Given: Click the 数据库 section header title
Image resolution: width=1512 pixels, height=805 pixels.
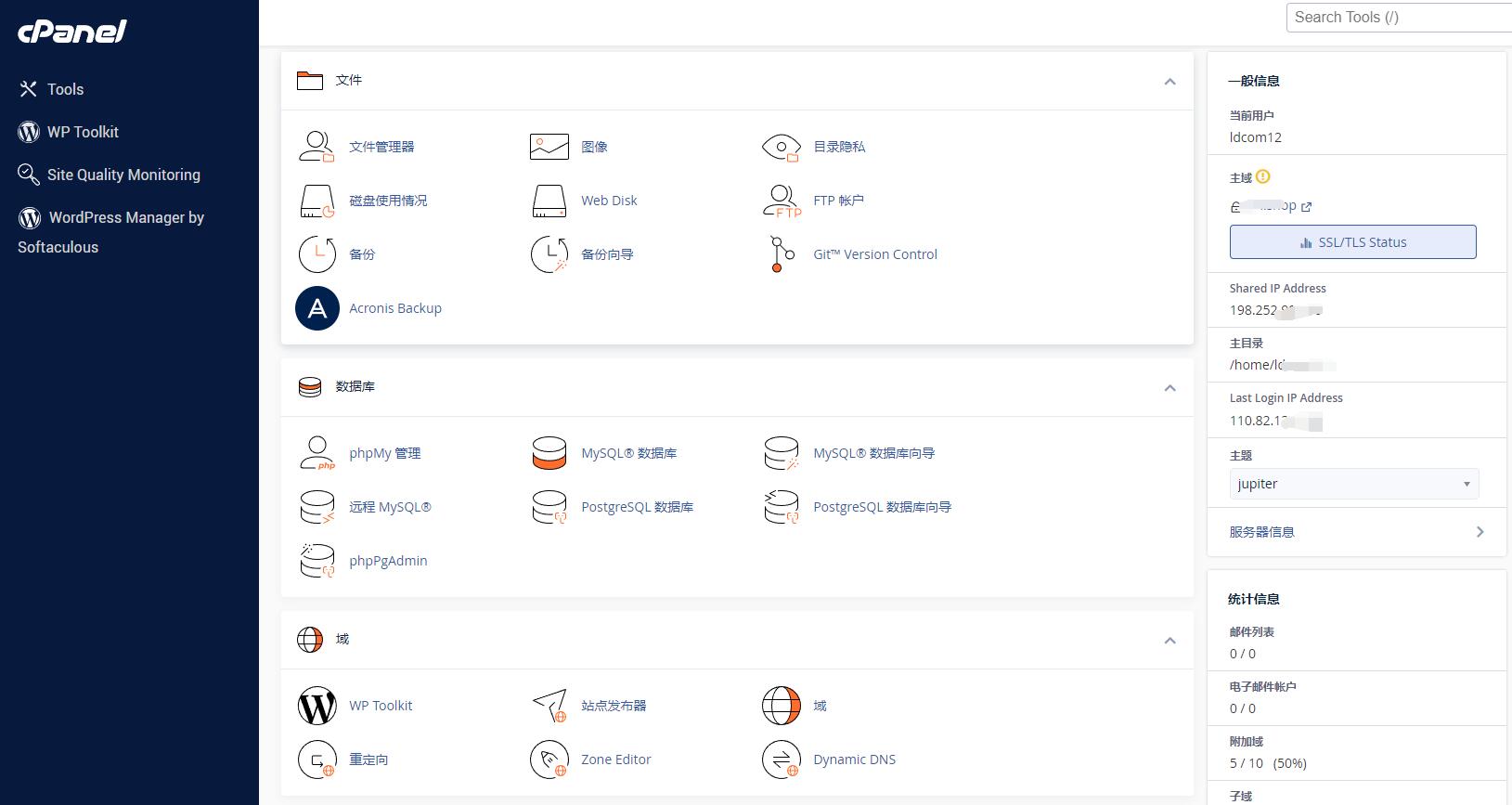Looking at the screenshot, I should pos(355,387).
